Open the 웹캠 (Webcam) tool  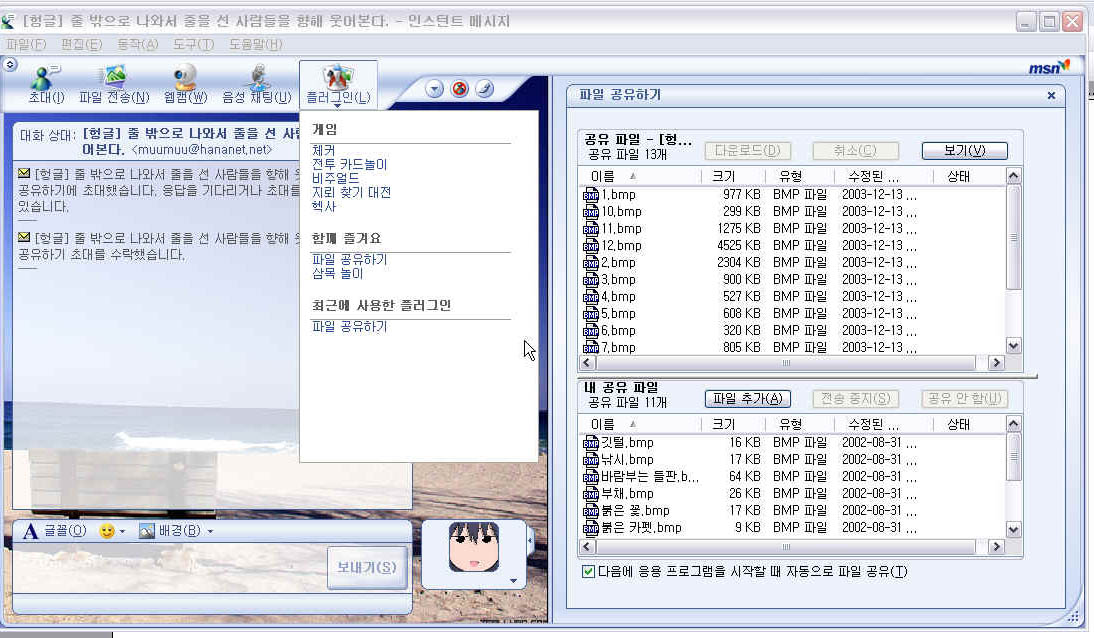[185, 84]
